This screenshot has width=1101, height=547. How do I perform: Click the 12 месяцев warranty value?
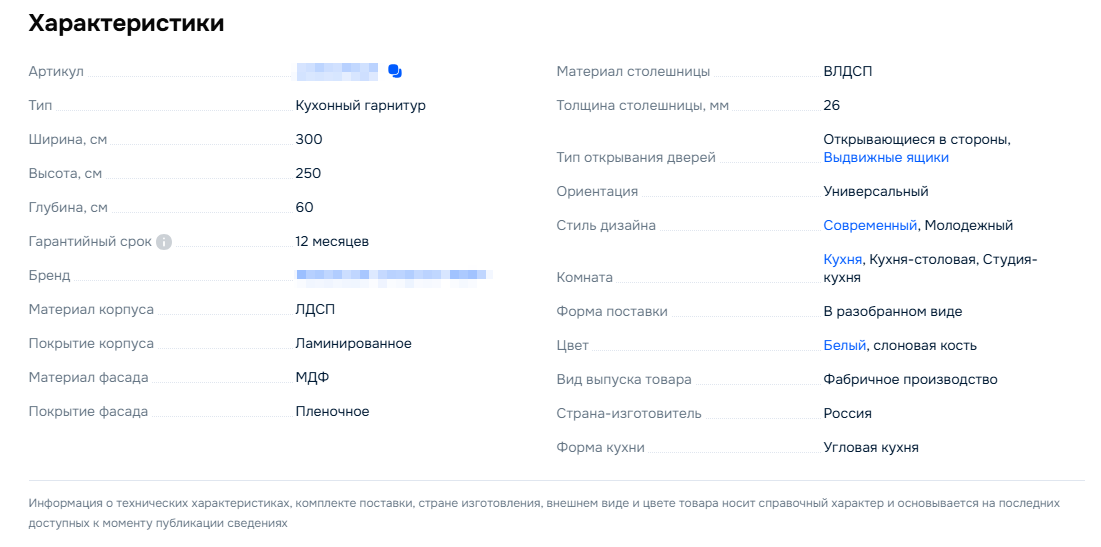(x=332, y=242)
